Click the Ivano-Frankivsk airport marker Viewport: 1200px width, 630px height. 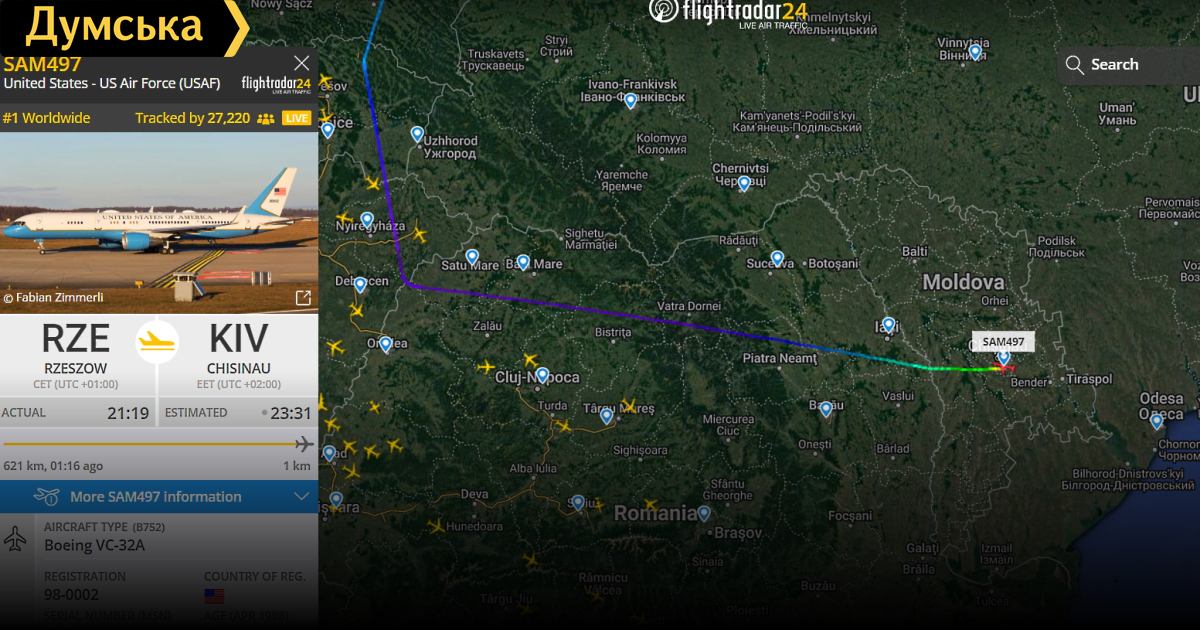(x=630, y=101)
